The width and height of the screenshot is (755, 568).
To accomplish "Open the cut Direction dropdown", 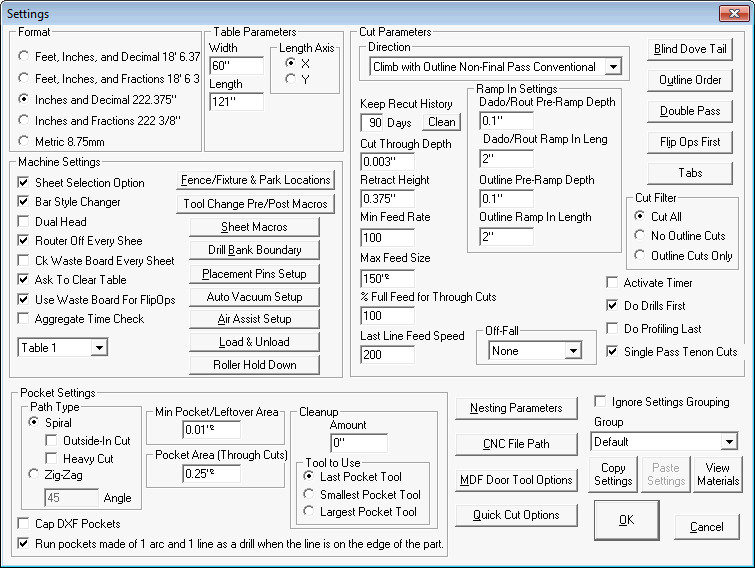I will [612, 67].
